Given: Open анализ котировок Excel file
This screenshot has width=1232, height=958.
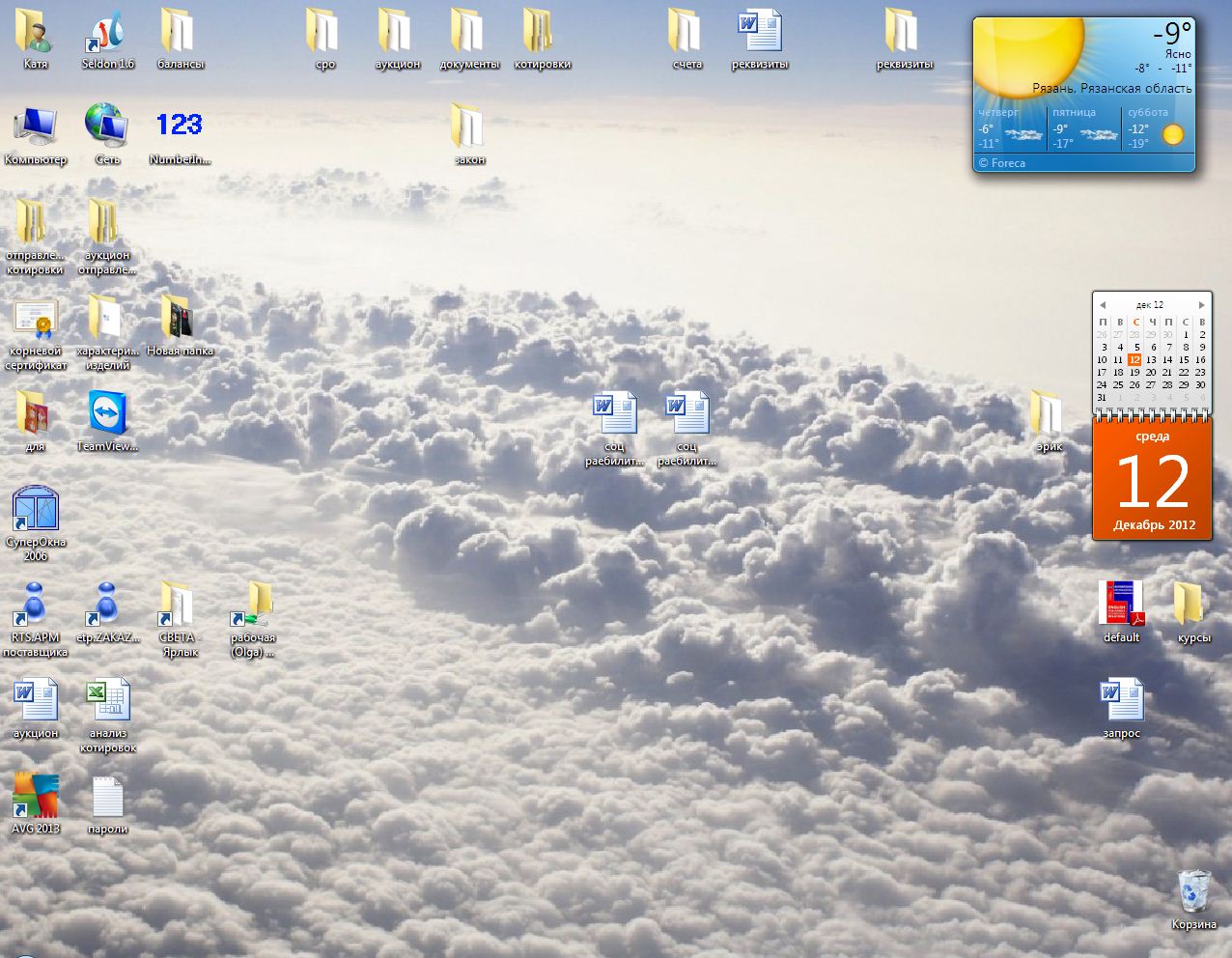Looking at the screenshot, I should pyautogui.click(x=107, y=700).
